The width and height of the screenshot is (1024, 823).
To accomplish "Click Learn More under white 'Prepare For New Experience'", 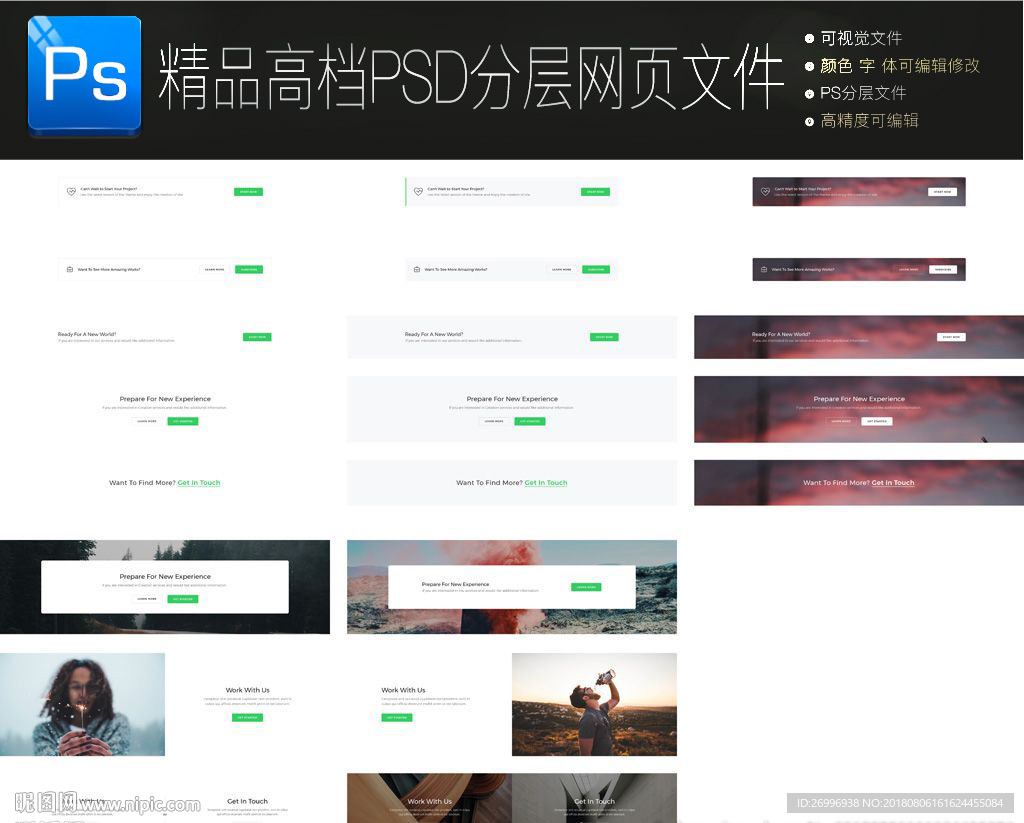I will click(x=147, y=421).
